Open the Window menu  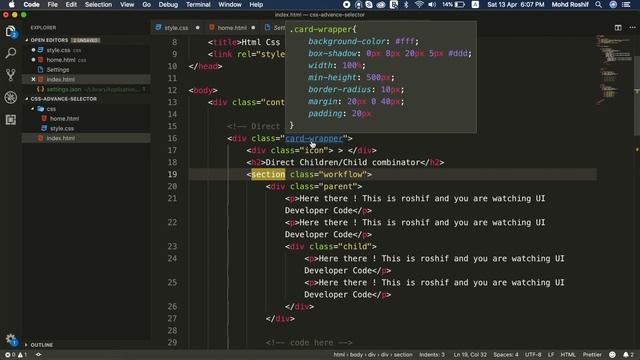(230, 4)
